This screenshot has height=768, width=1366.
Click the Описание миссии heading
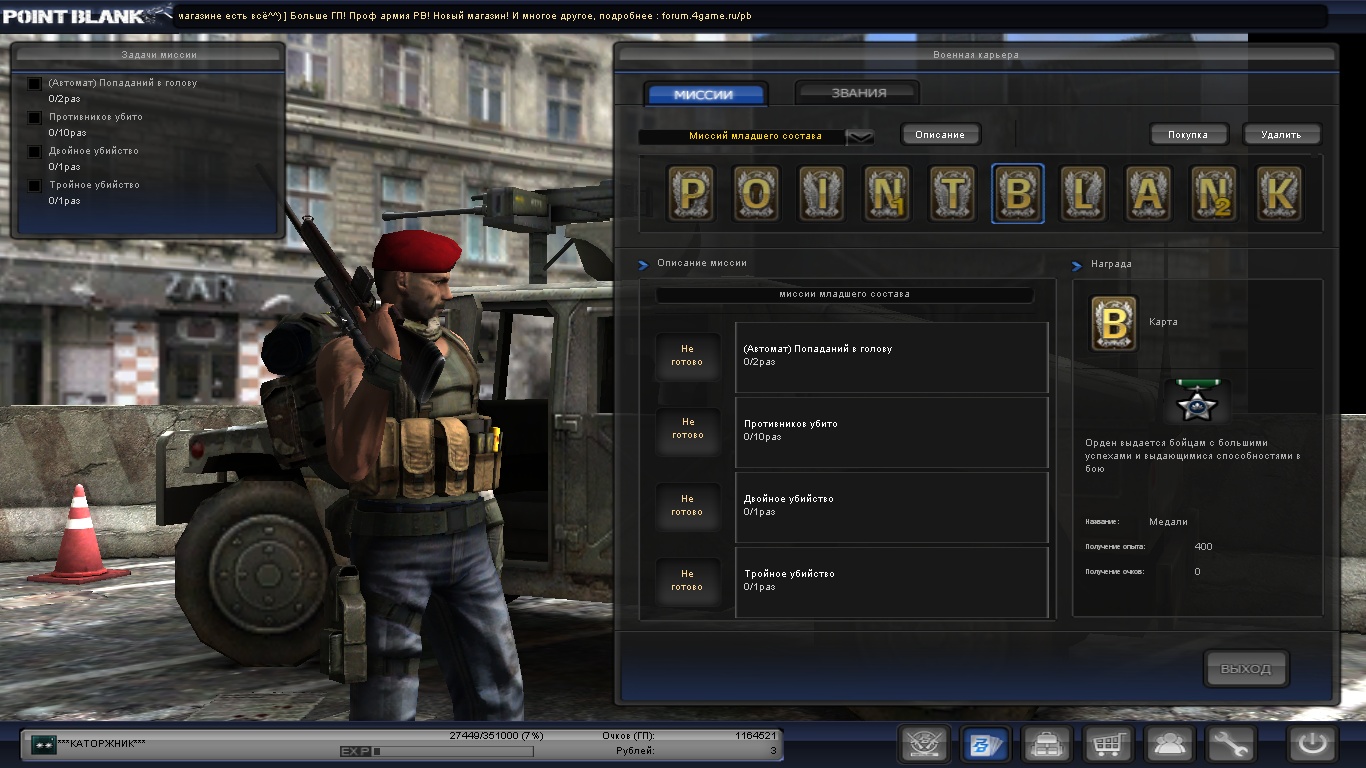pyautogui.click(x=701, y=263)
